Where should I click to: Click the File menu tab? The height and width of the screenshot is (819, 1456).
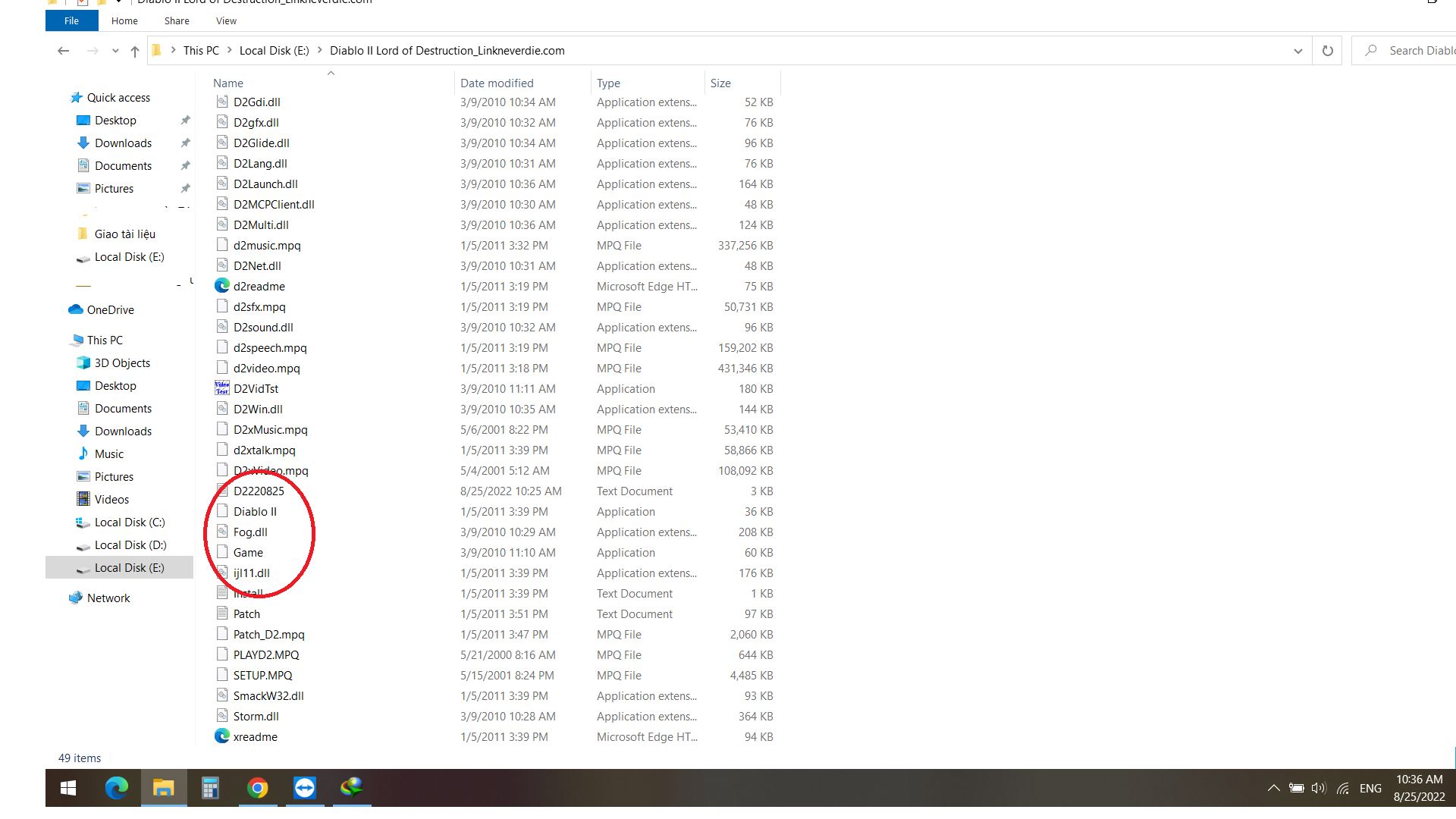tap(71, 20)
